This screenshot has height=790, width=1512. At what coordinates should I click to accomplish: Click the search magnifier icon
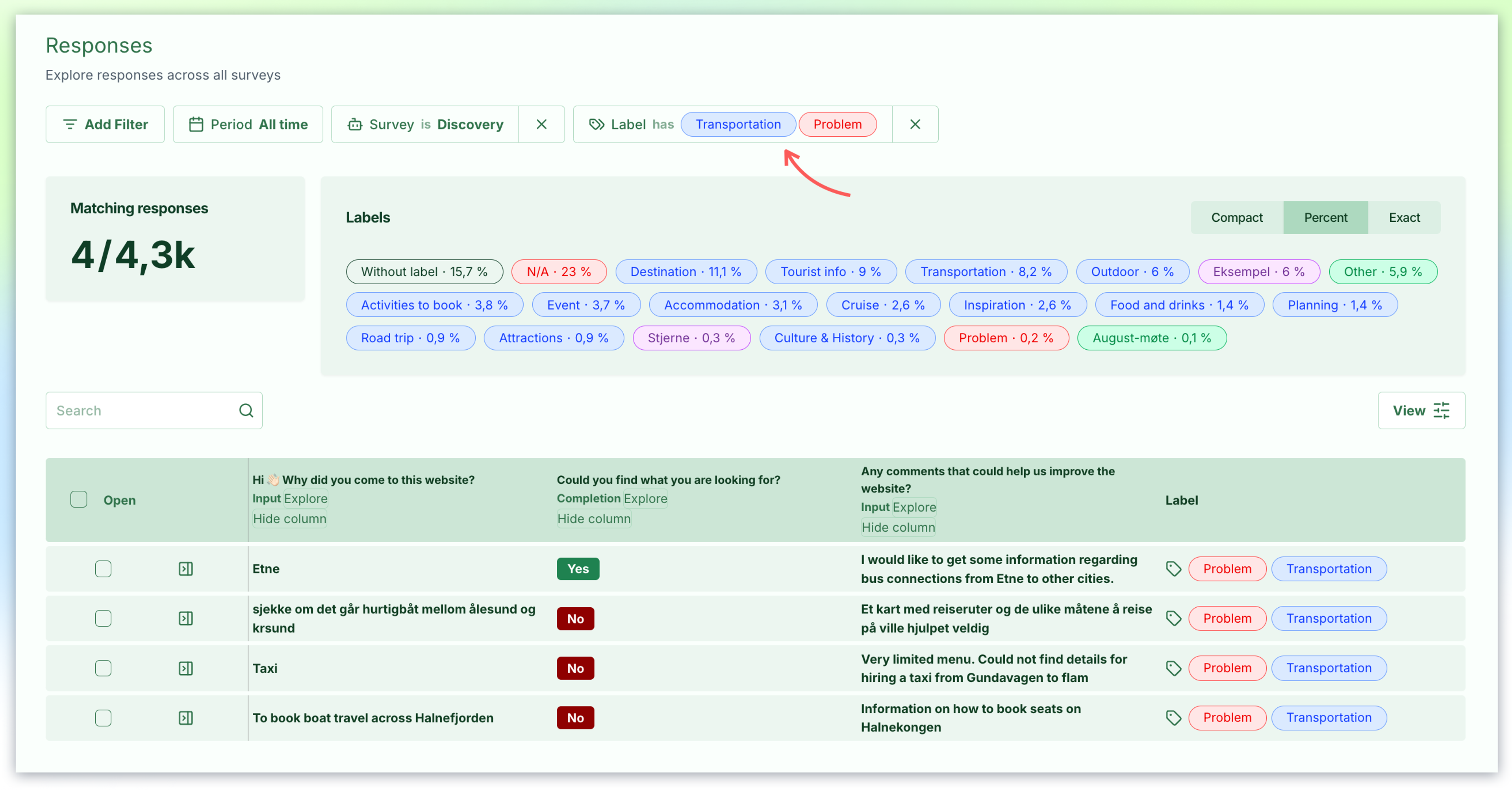(246, 411)
